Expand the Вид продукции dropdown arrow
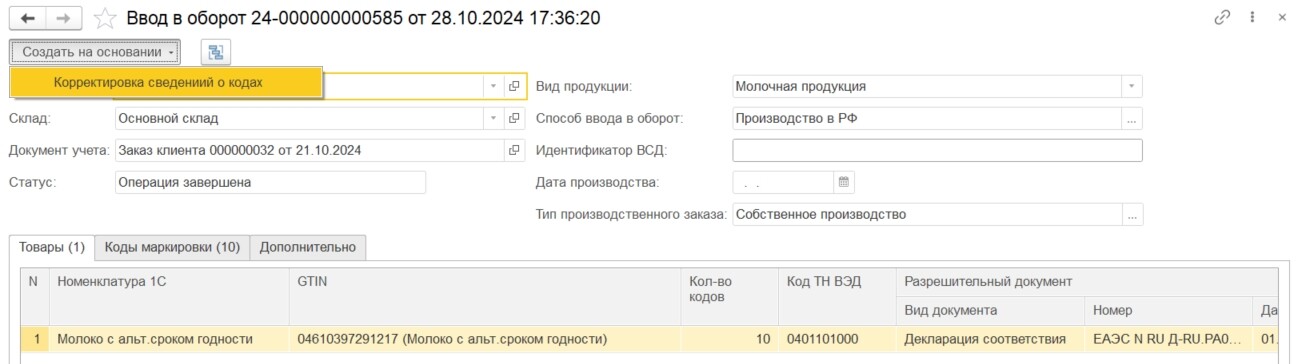1298x364 pixels. pyautogui.click(x=1131, y=87)
